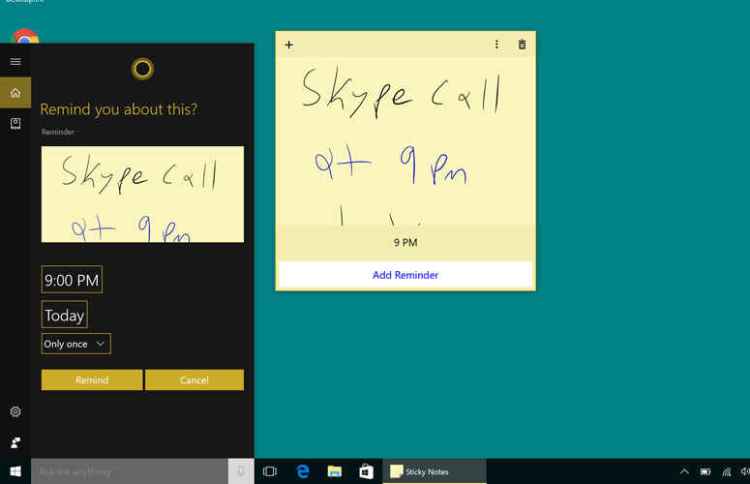Confirm with the Remind button
The width and height of the screenshot is (750, 484).
[x=92, y=380]
